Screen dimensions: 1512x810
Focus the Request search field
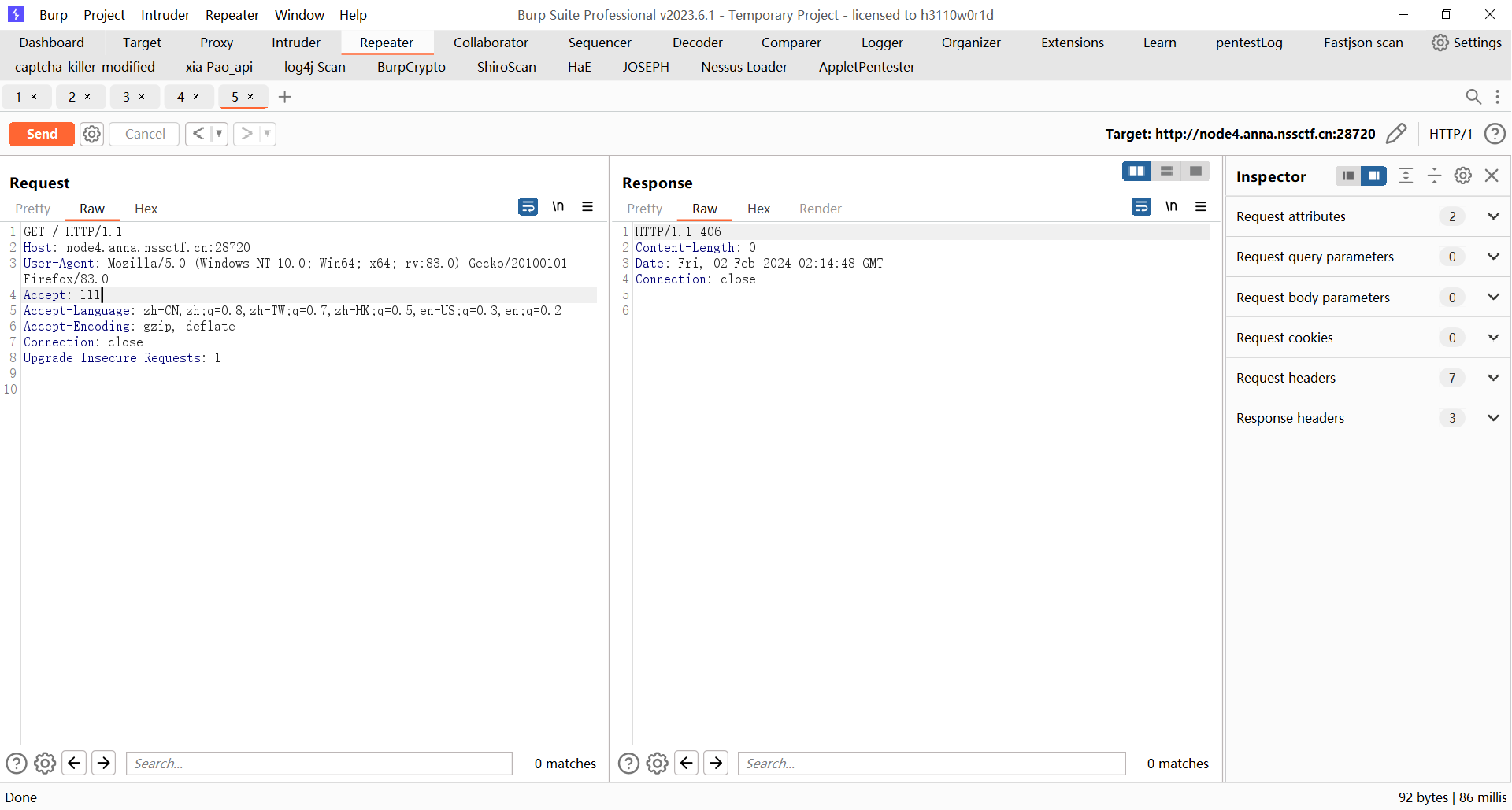[319, 764]
